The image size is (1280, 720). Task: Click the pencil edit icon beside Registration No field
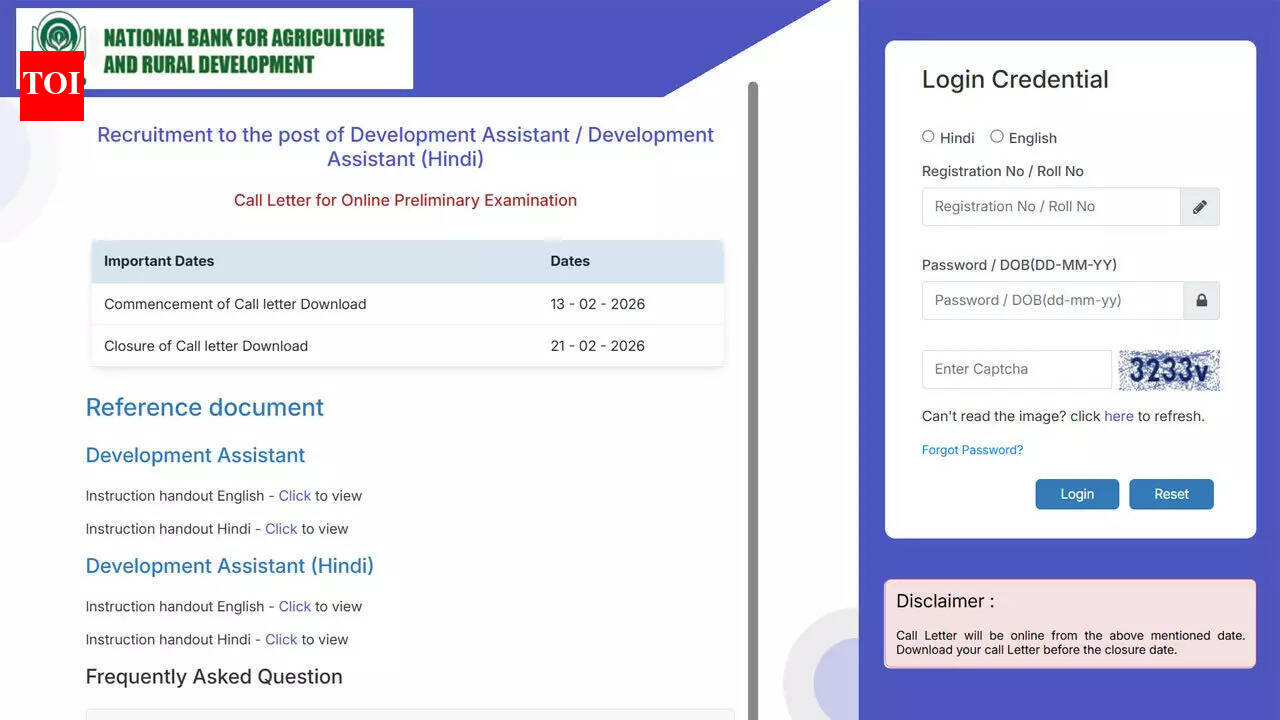[x=1199, y=206]
